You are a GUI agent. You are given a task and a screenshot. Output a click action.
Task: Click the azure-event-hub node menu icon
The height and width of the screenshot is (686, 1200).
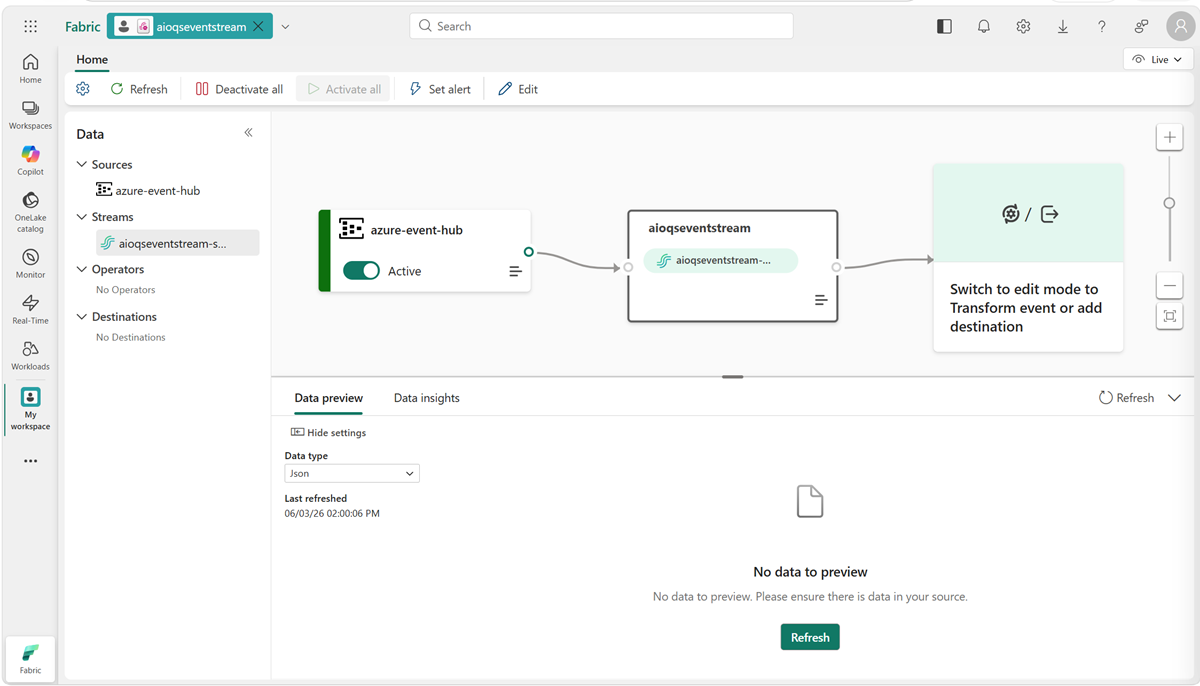click(515, 271)
